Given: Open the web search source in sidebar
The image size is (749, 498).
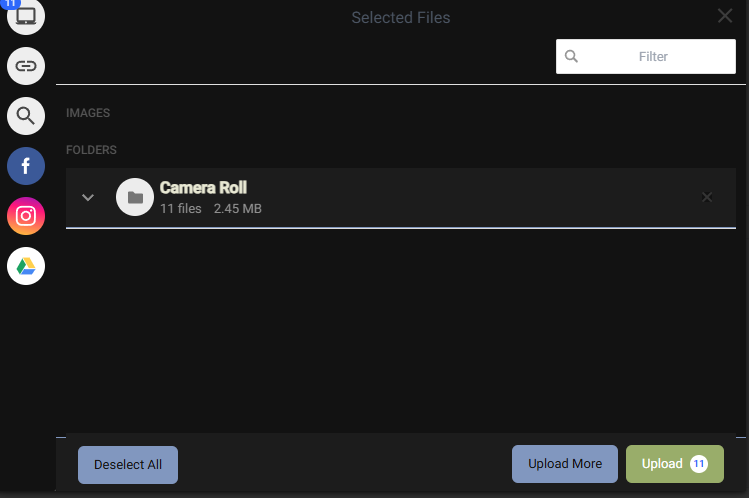Looking at the screenshot, I should (x=26, y=116).
